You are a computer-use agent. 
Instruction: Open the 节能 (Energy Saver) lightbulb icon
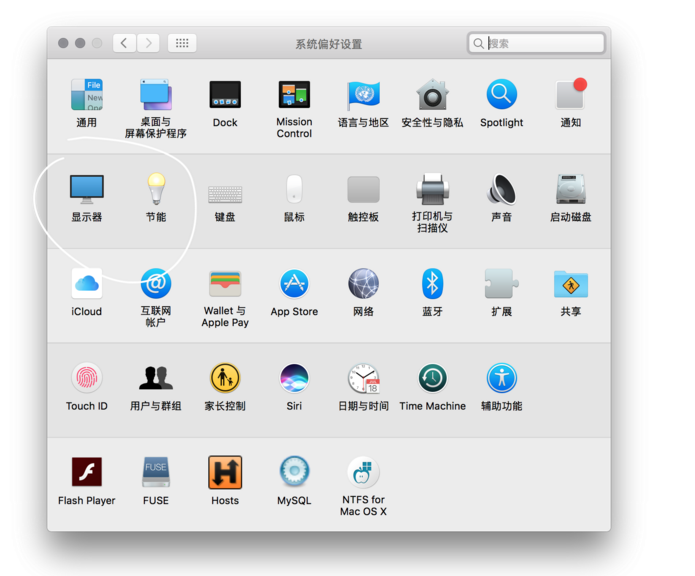coord(156,190)
